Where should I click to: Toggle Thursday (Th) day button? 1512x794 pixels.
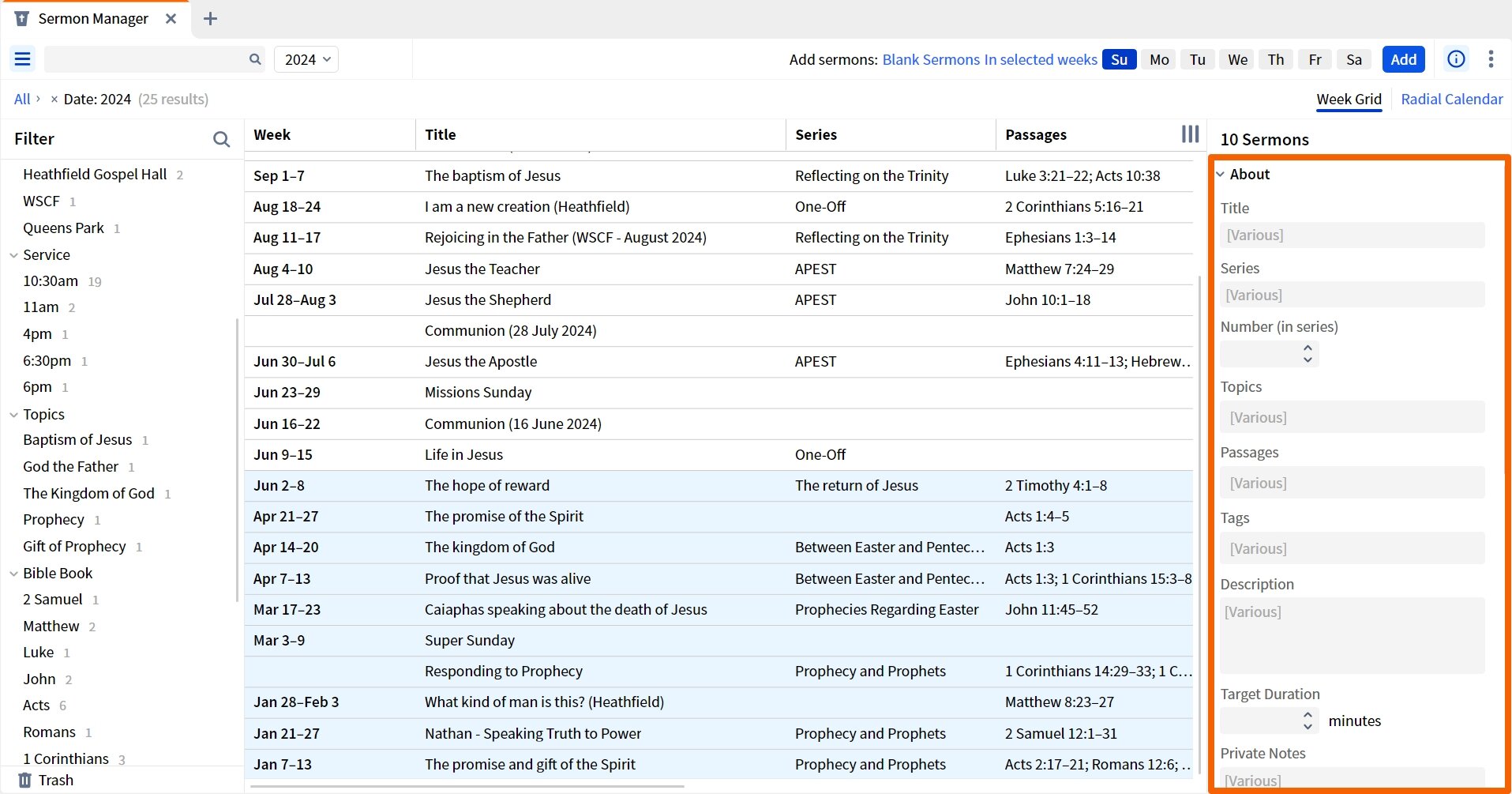click(x=1276, y=59)
